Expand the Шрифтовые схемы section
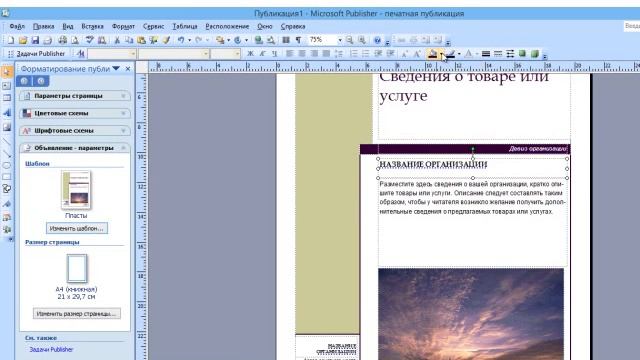The image size is (640, 360). point(75,131)
